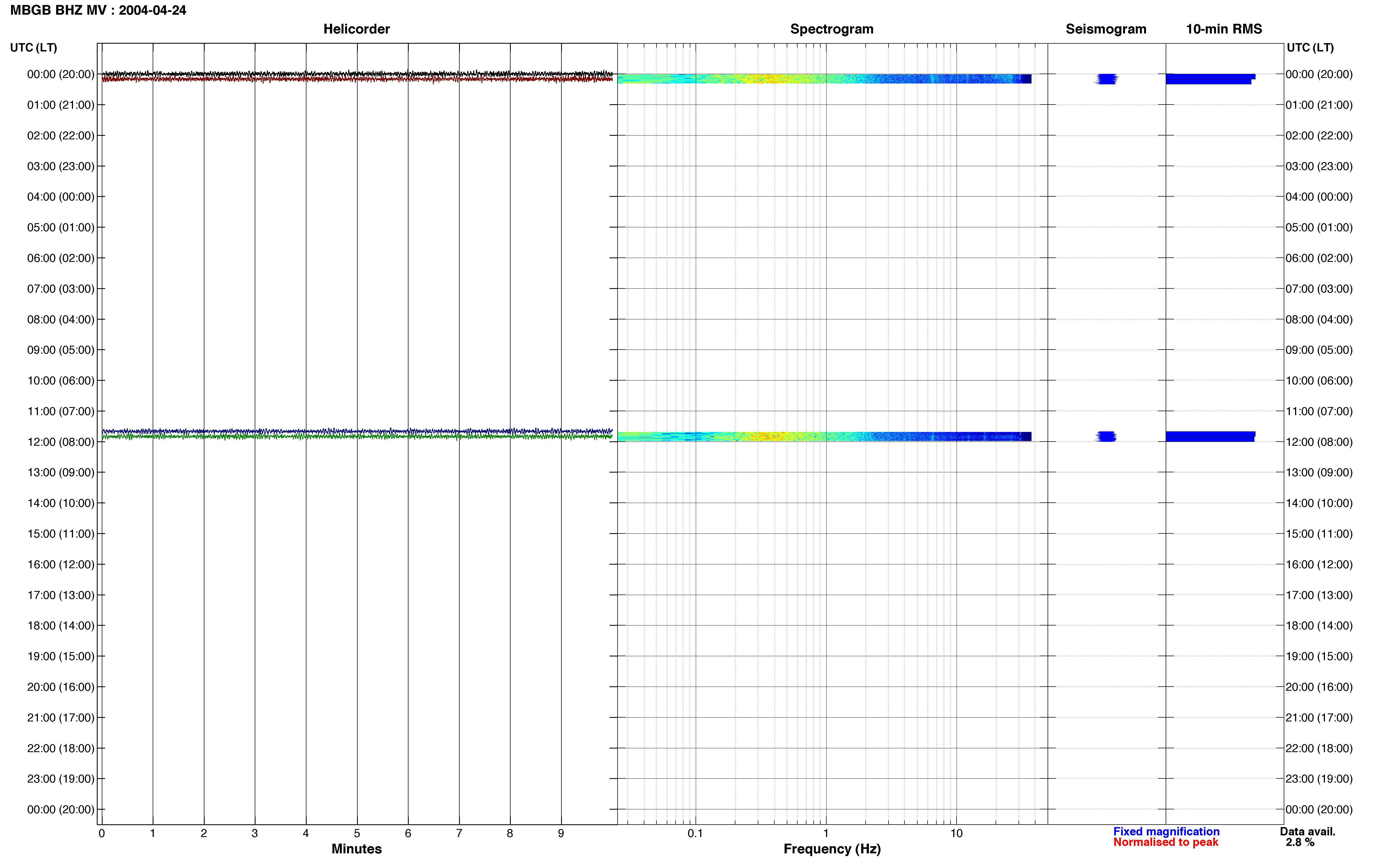1388x868 pixels.
Task: Click "23:00 (19:00)" on the left time axis
Action: pyautogui.click(x=61, y=779)
